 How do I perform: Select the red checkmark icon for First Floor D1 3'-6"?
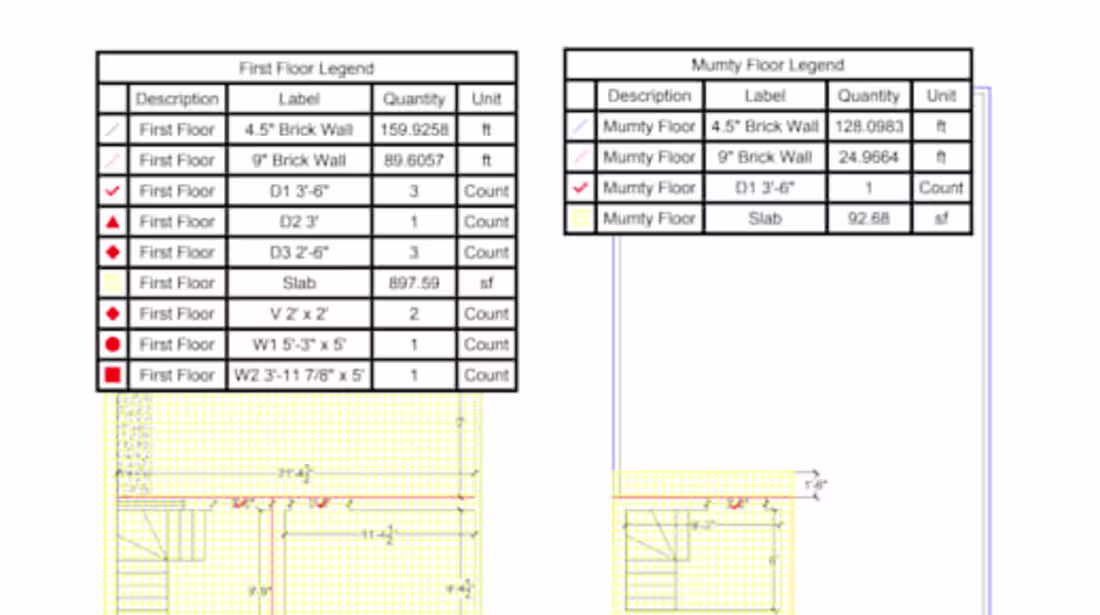(x=113, y=191)
